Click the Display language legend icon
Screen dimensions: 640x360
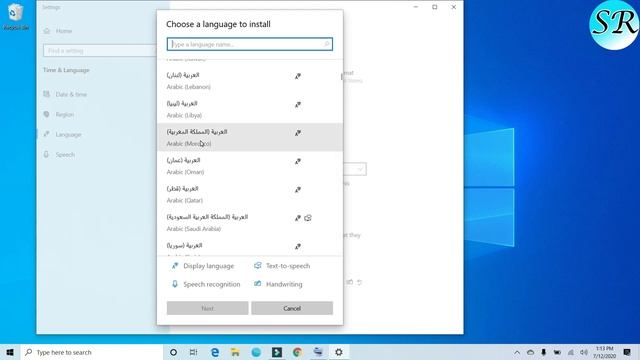[x=175, y=266]
